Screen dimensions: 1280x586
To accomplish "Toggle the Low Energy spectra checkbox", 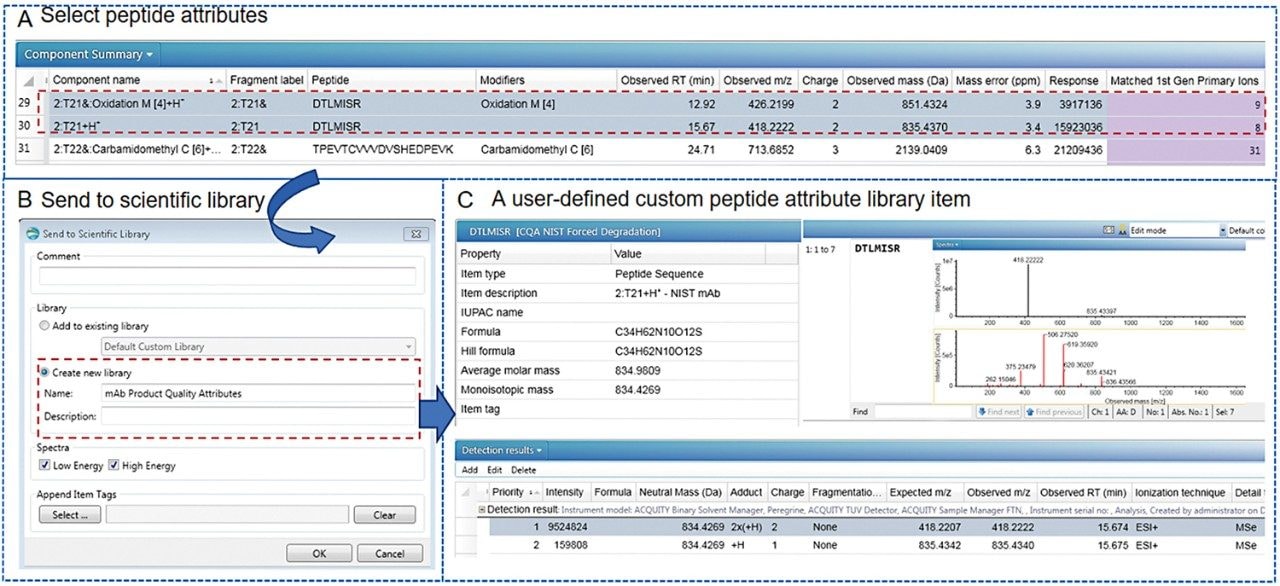I will (x=44, y=464).
